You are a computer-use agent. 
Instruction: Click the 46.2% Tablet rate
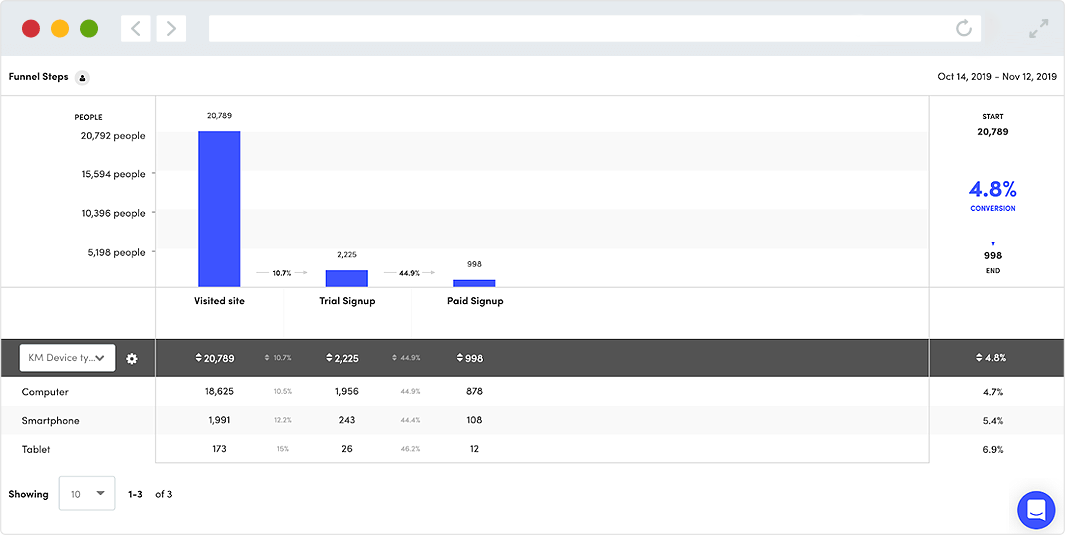pyautogui.click(x=410, y=449)
